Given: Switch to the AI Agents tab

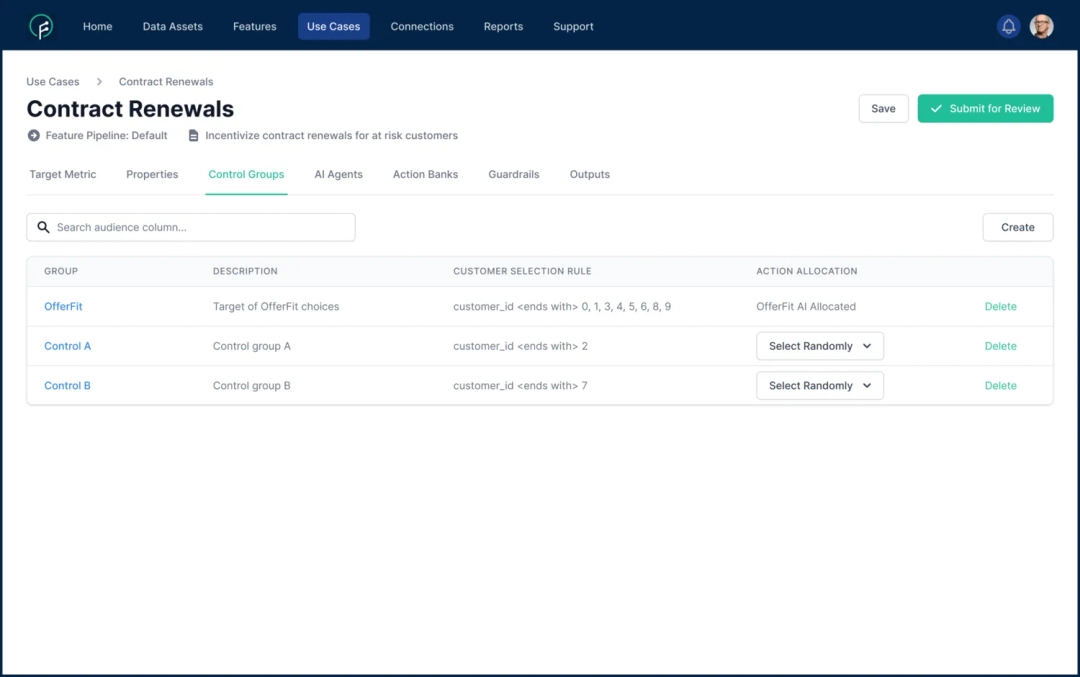Looking at the screenshot, I should tap(338, 174).
